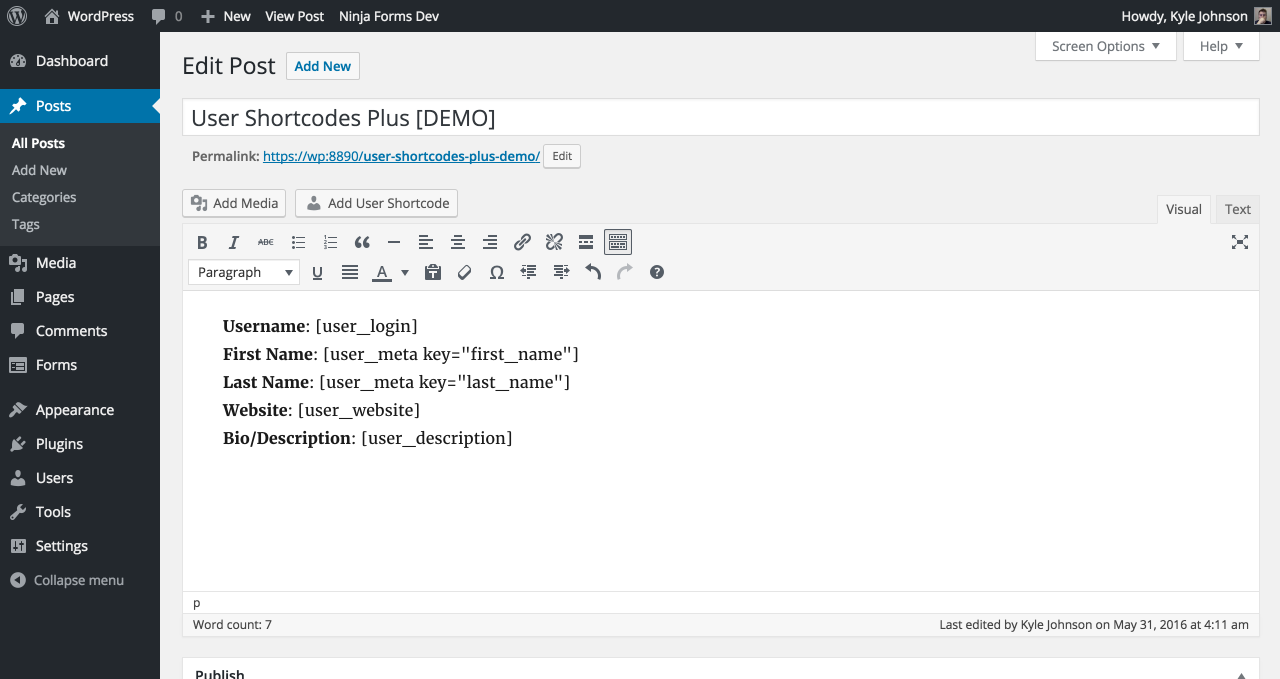Open the post permalink URL

click(x=401, y=156)
